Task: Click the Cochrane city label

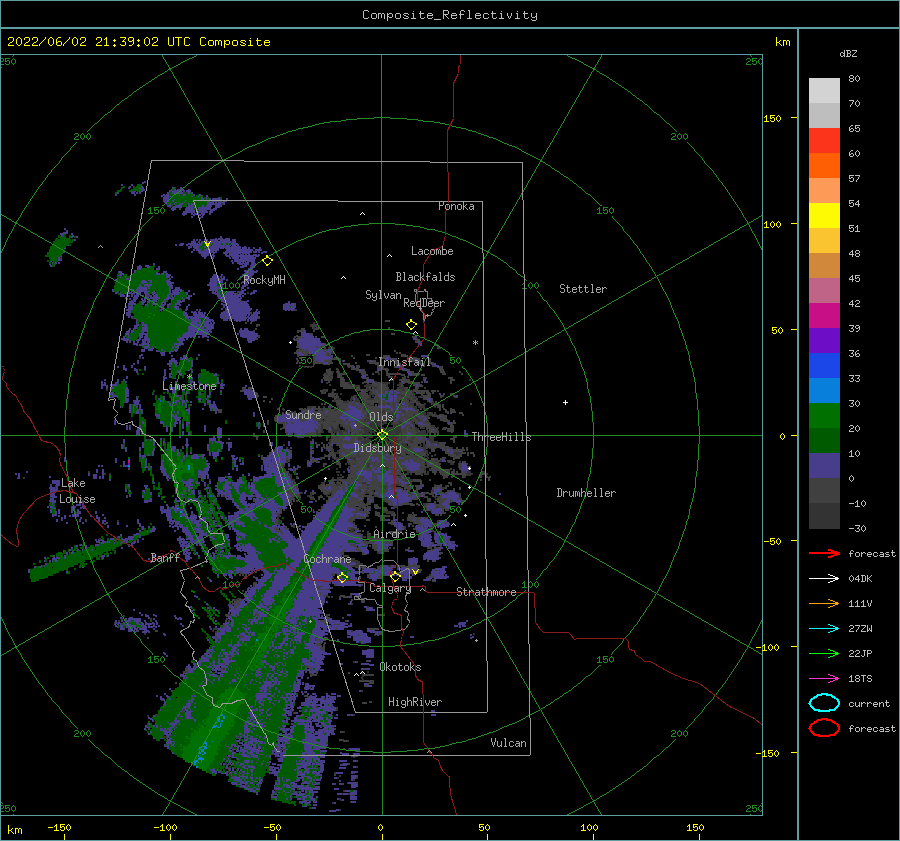Action: click(327, 559)
